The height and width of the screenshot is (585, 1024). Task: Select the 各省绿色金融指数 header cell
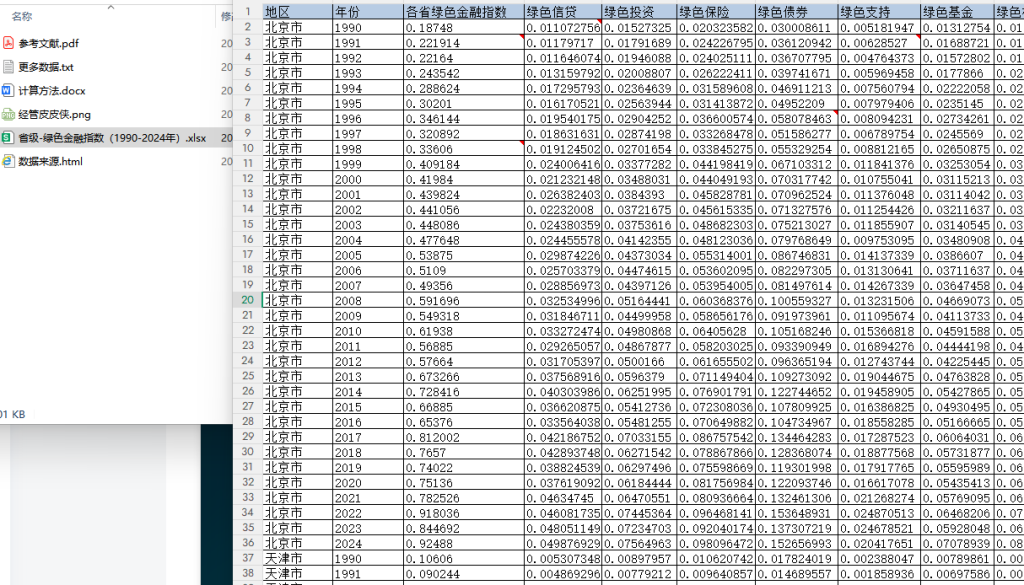pos(464,11)
